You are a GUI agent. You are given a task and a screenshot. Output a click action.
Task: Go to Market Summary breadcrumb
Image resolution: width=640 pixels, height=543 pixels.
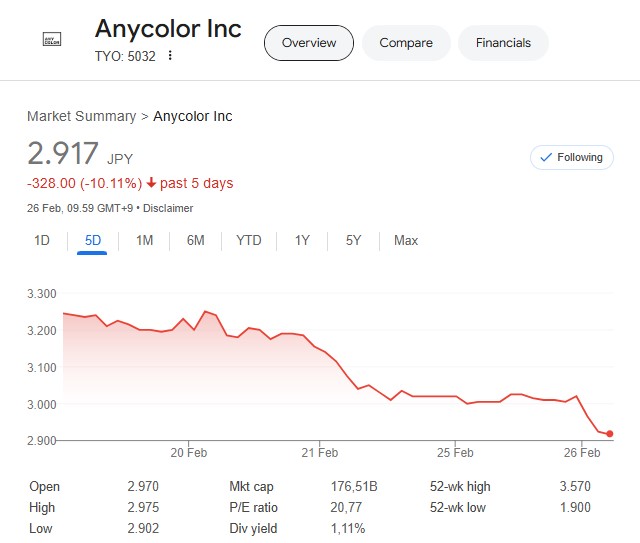(x=82, y=116)
